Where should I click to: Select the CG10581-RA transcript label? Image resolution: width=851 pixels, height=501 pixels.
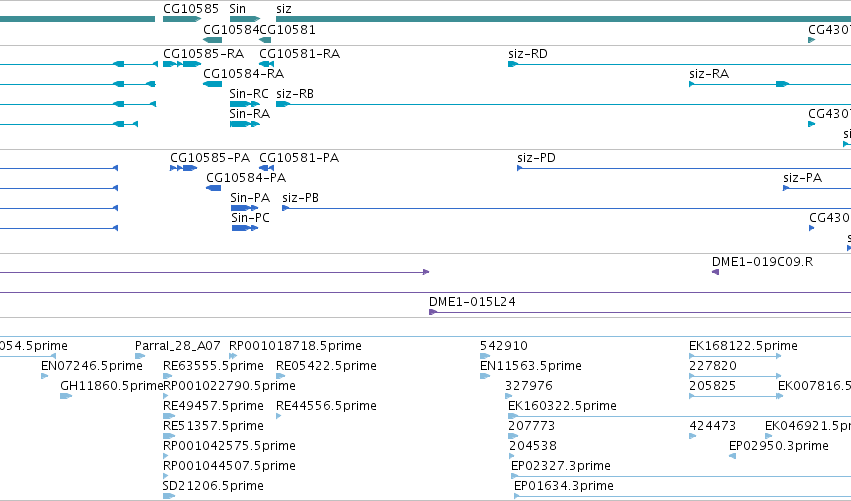point(300,54)
